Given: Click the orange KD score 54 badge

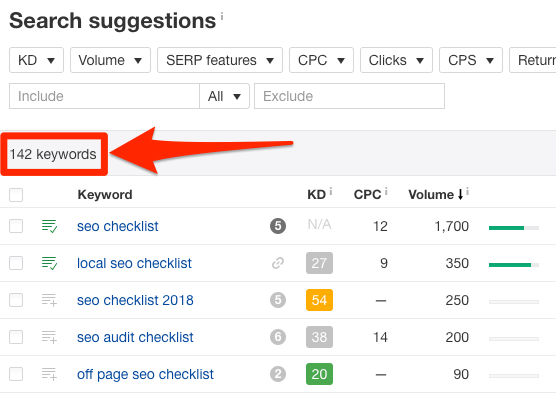Looking at the screenshot, I should click(319, 300).
